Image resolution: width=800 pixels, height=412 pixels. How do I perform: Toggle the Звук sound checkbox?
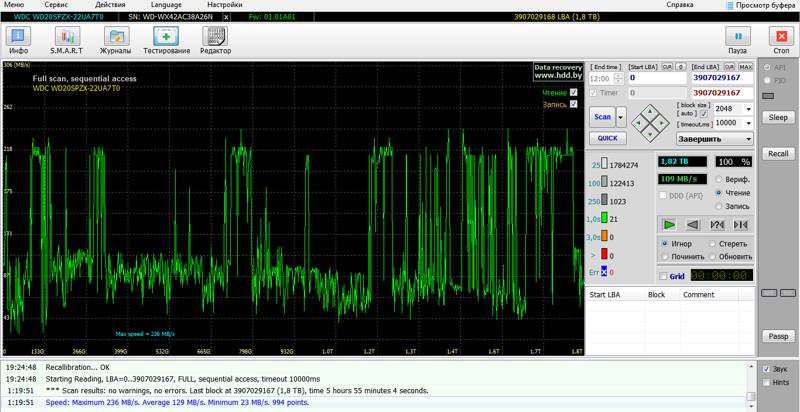[766, 369]
